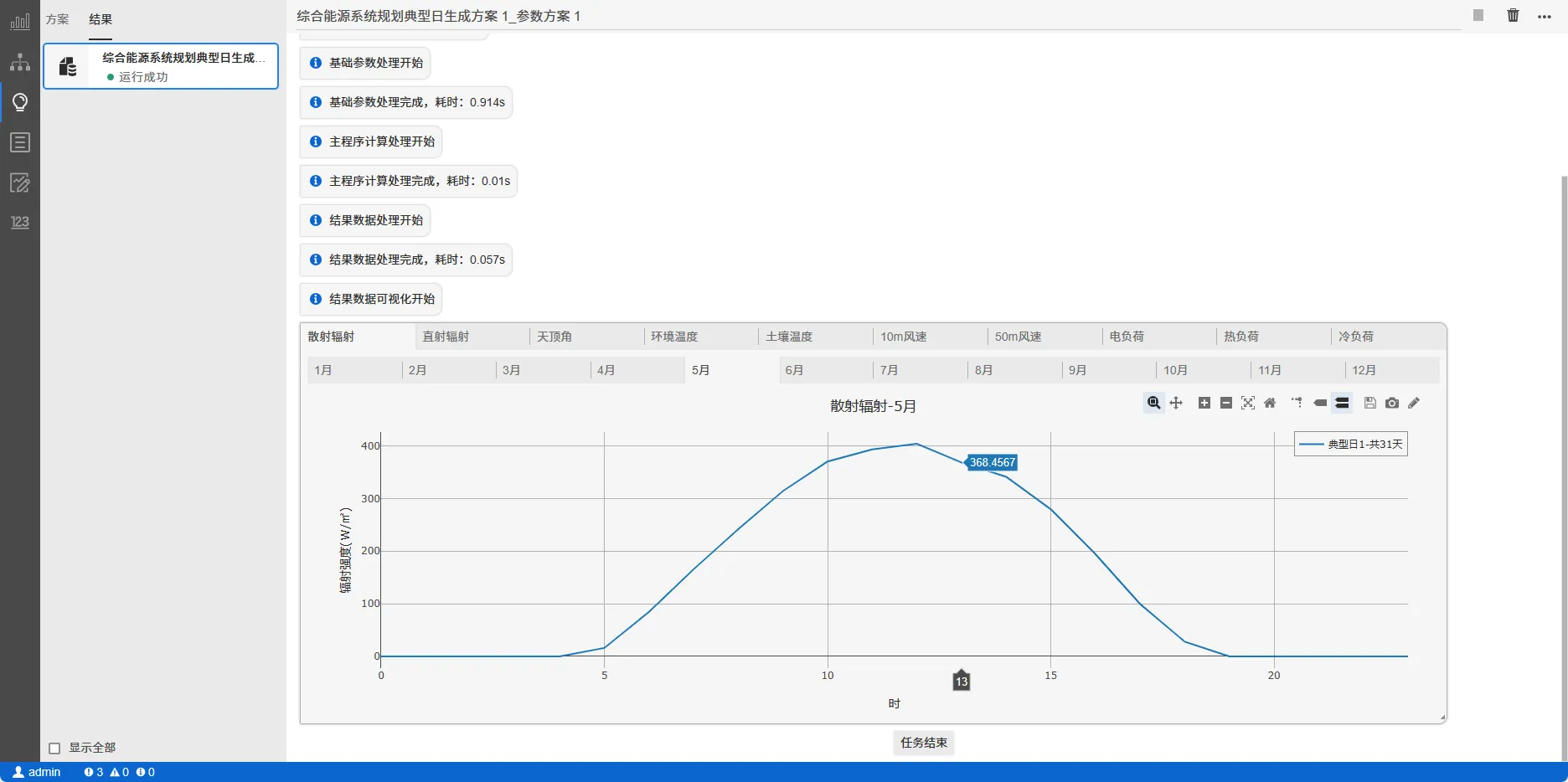Select the 3月 month tab
Viewport: 1568px width, 782px height.
[543, 370]
